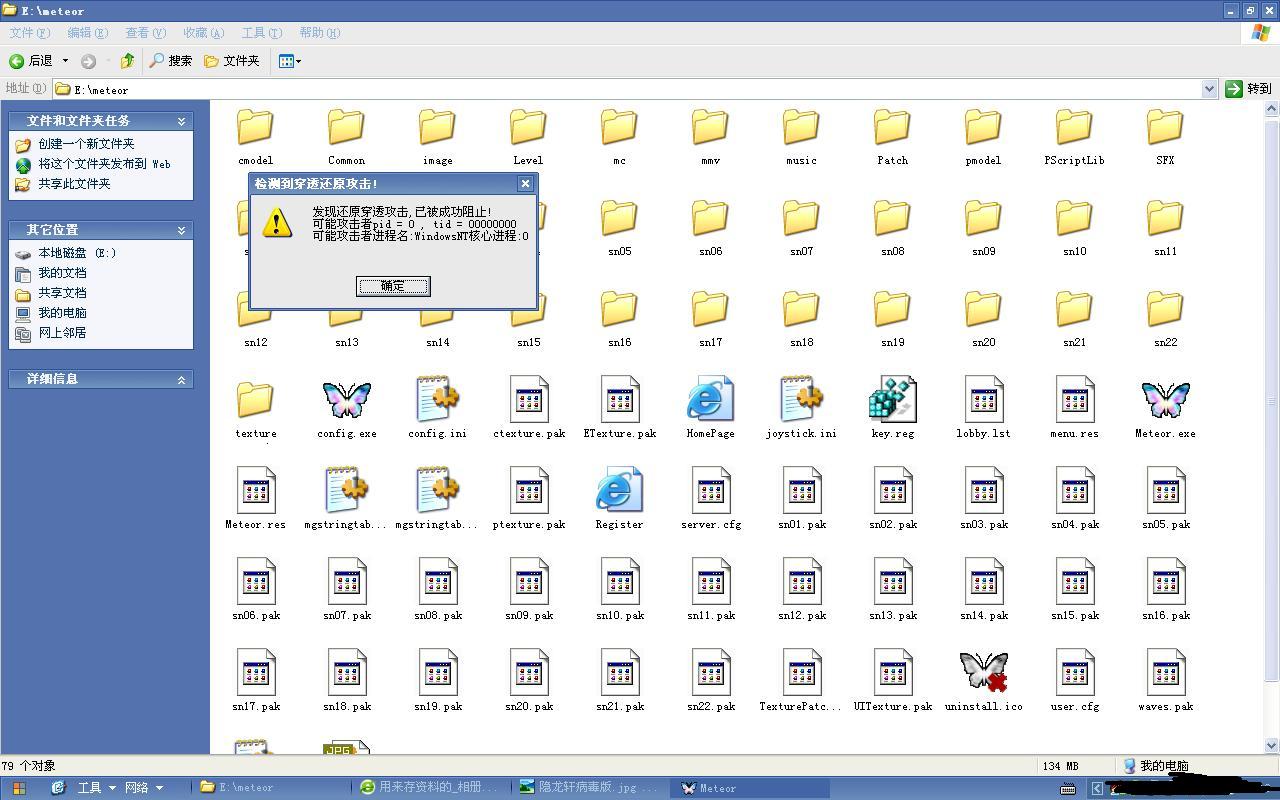Click 将这个文件夹发布到 Web link
This screenshot has height=800, width=1280.
click(x=104, y=164)
